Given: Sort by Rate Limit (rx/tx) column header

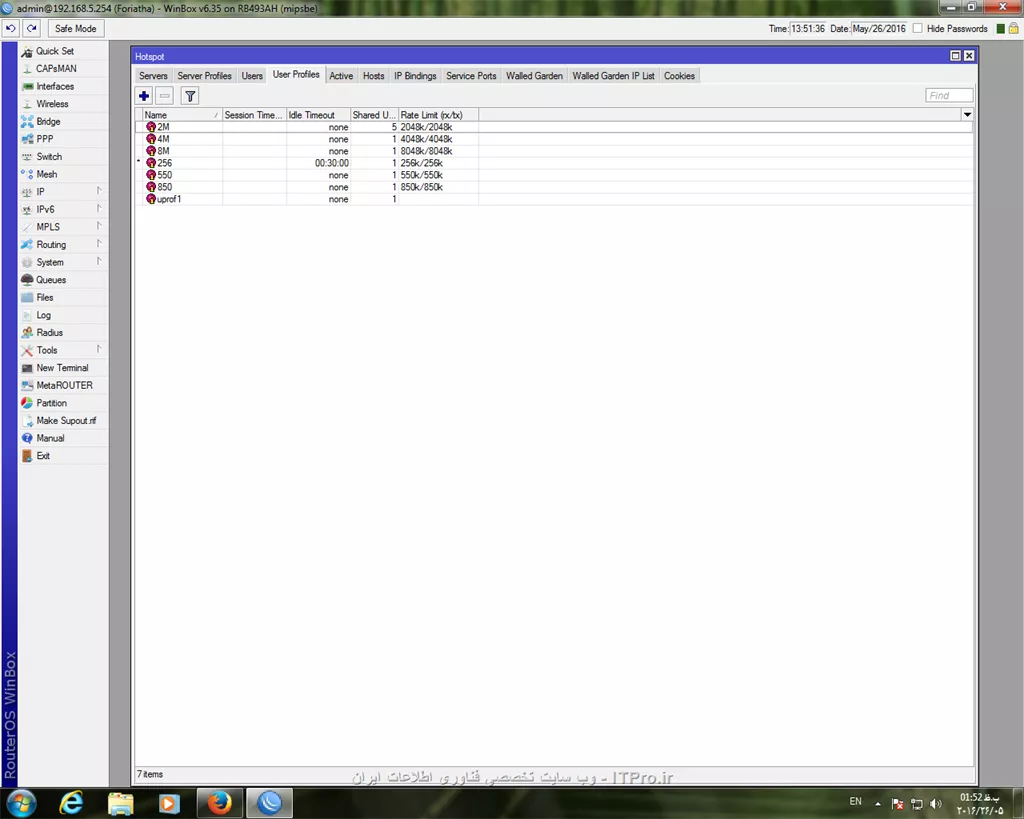Looking at the screenshot, I should pyautogui.click(x=438, y=115).
